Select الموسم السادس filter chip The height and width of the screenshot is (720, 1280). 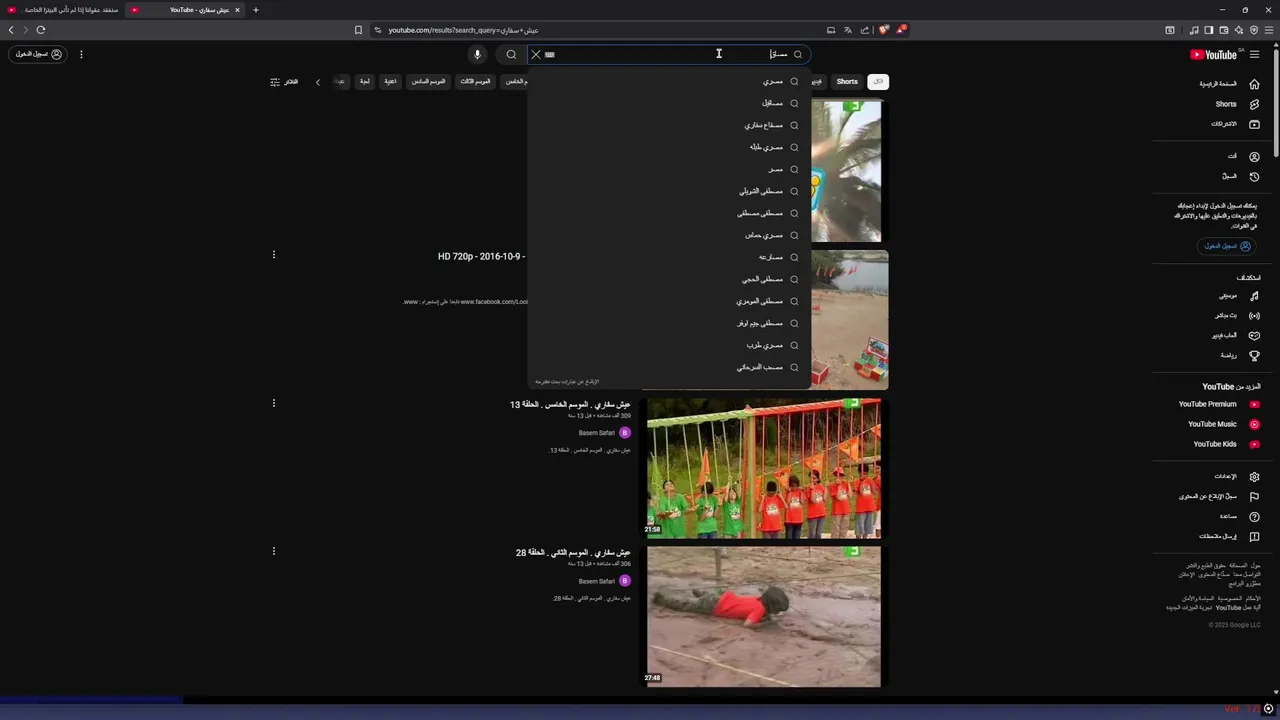pyautogui.click(x=428, y=82)
